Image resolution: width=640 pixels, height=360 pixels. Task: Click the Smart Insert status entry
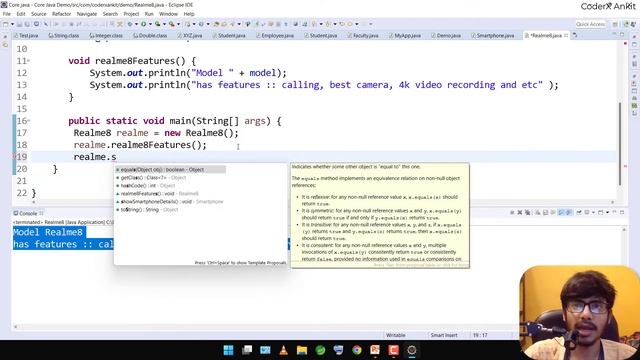coord(444,335)
